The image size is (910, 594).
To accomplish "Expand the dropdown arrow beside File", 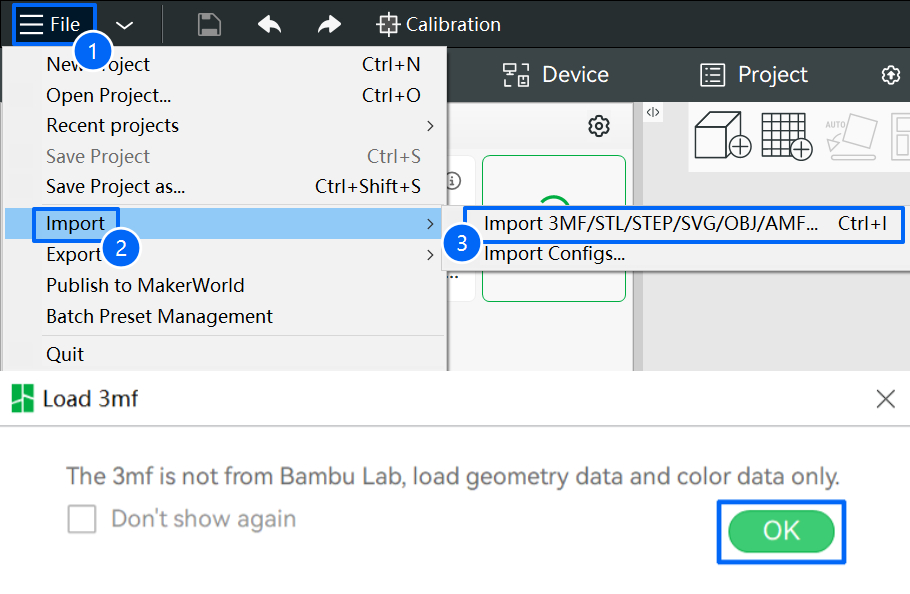I will (x=124, y=25).
